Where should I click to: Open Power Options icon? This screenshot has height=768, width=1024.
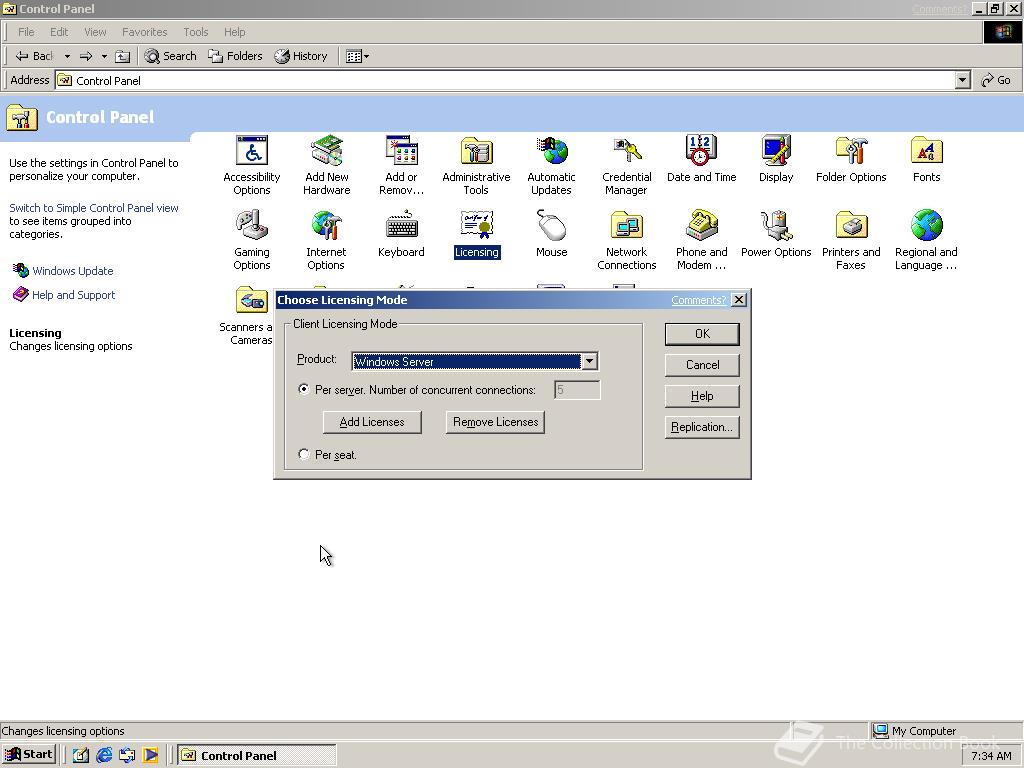point(776,234)
